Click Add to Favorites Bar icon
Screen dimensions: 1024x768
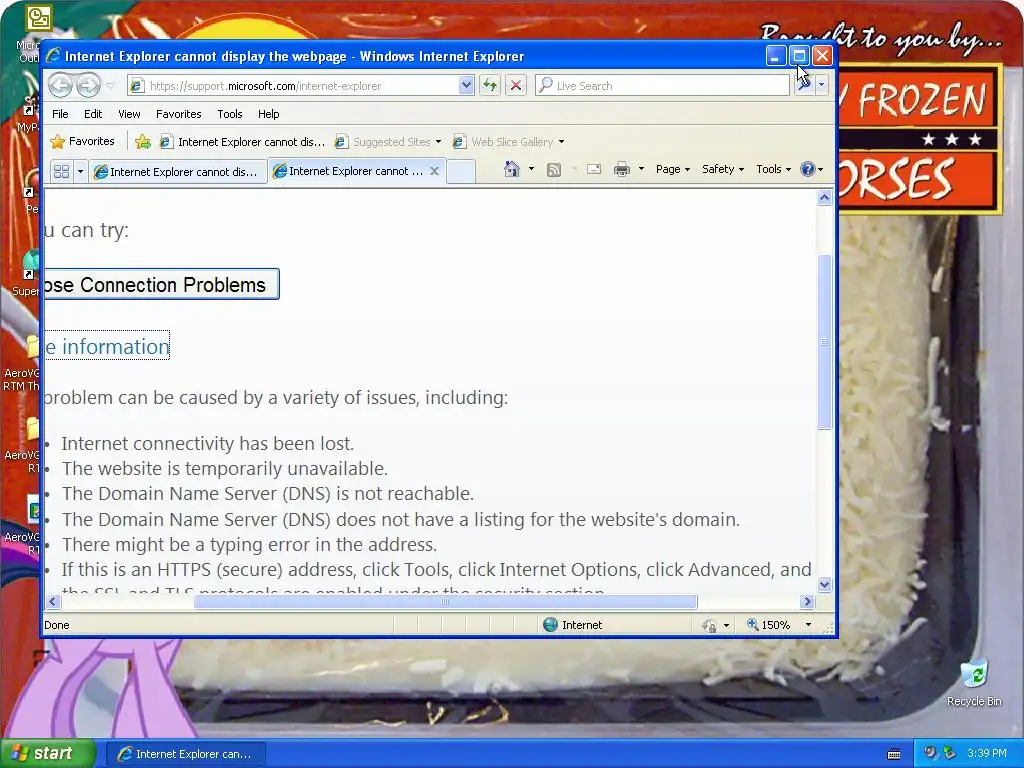pyautogui.click(x=142, y=142)
